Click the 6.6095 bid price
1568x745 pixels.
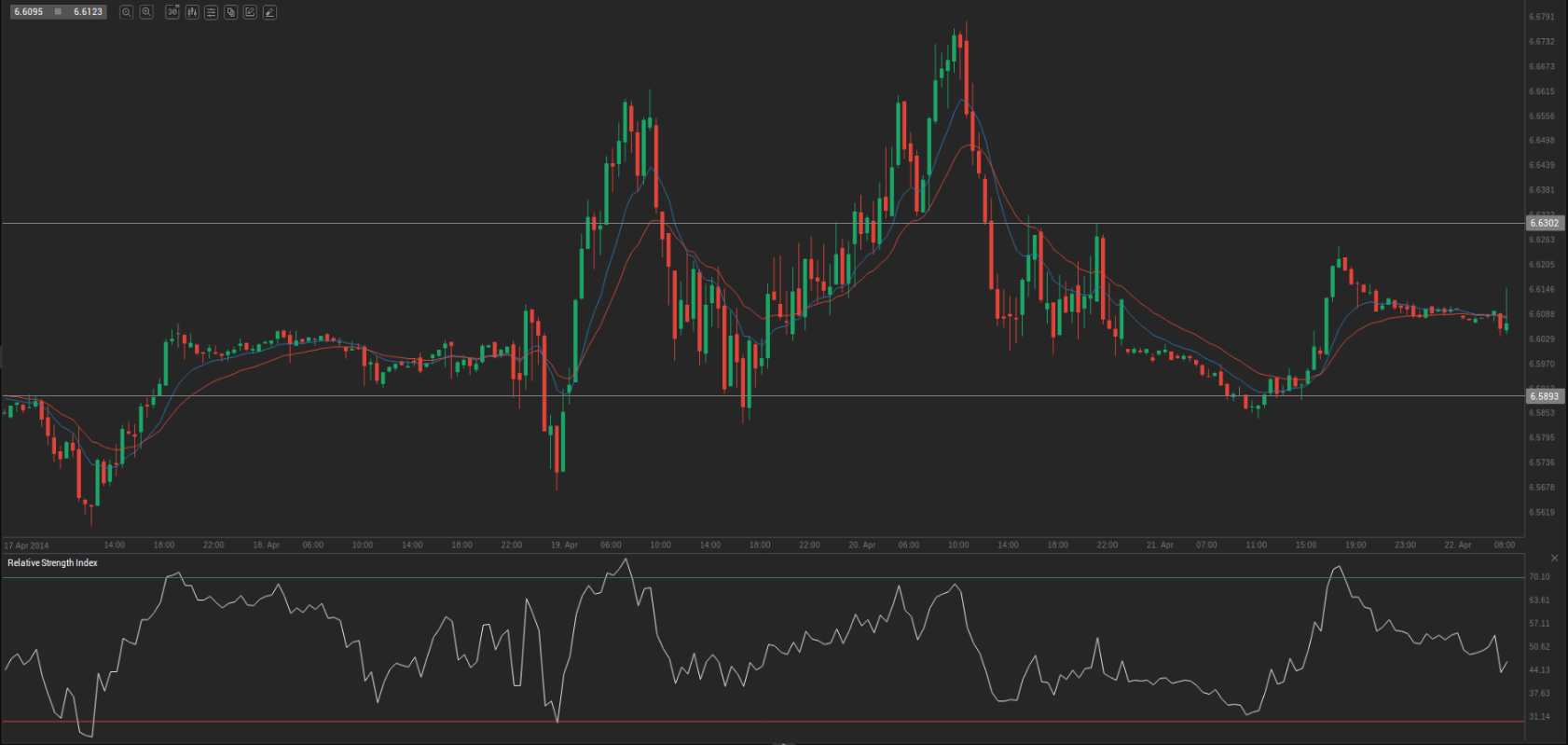click(29, 12)
